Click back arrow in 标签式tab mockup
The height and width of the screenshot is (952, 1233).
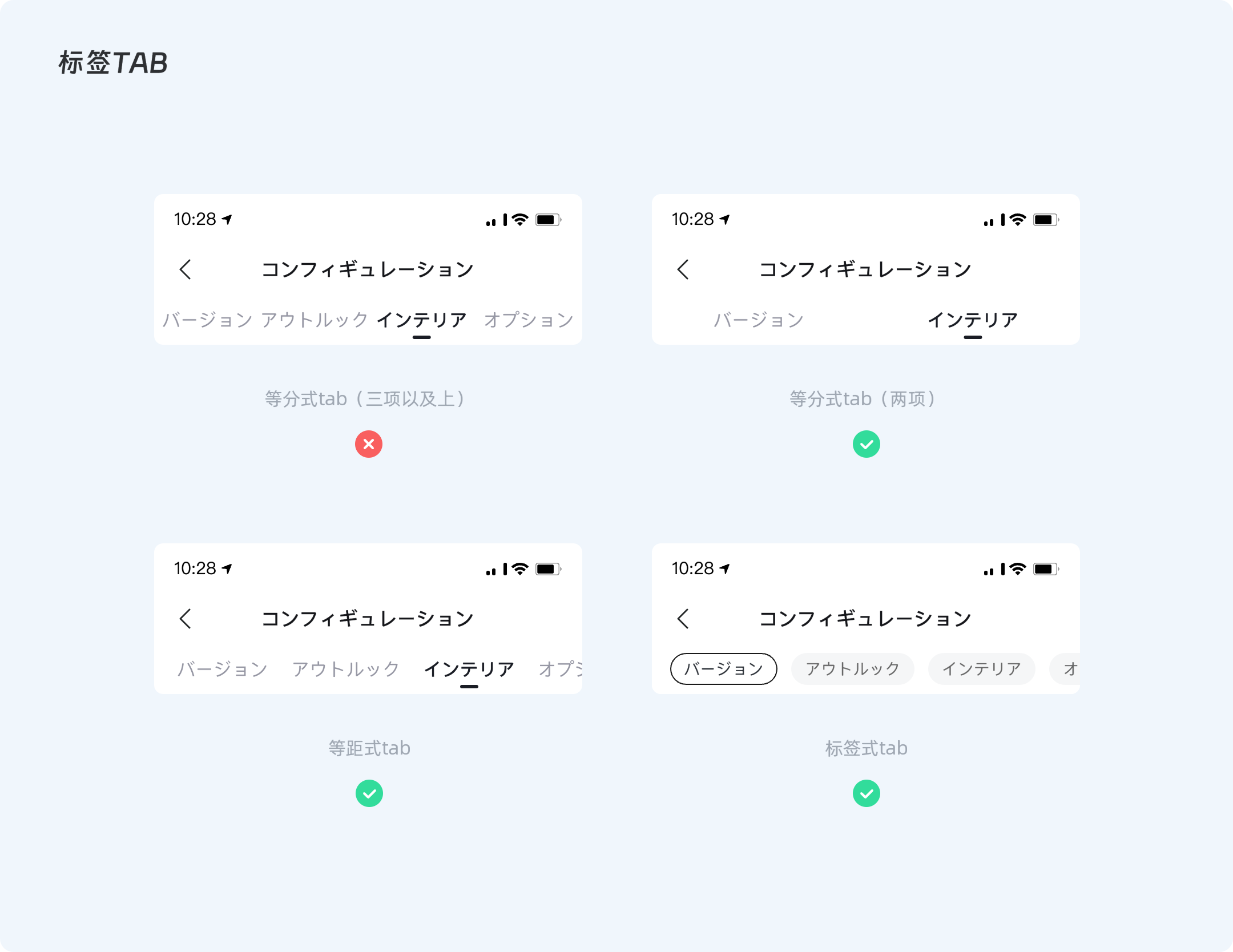pyautogui.click(x=683, y=619)
